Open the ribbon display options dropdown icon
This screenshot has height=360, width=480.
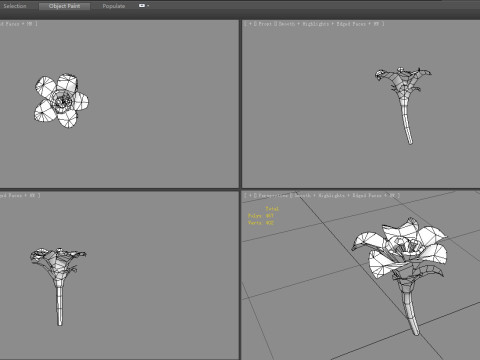coord(144,6)
